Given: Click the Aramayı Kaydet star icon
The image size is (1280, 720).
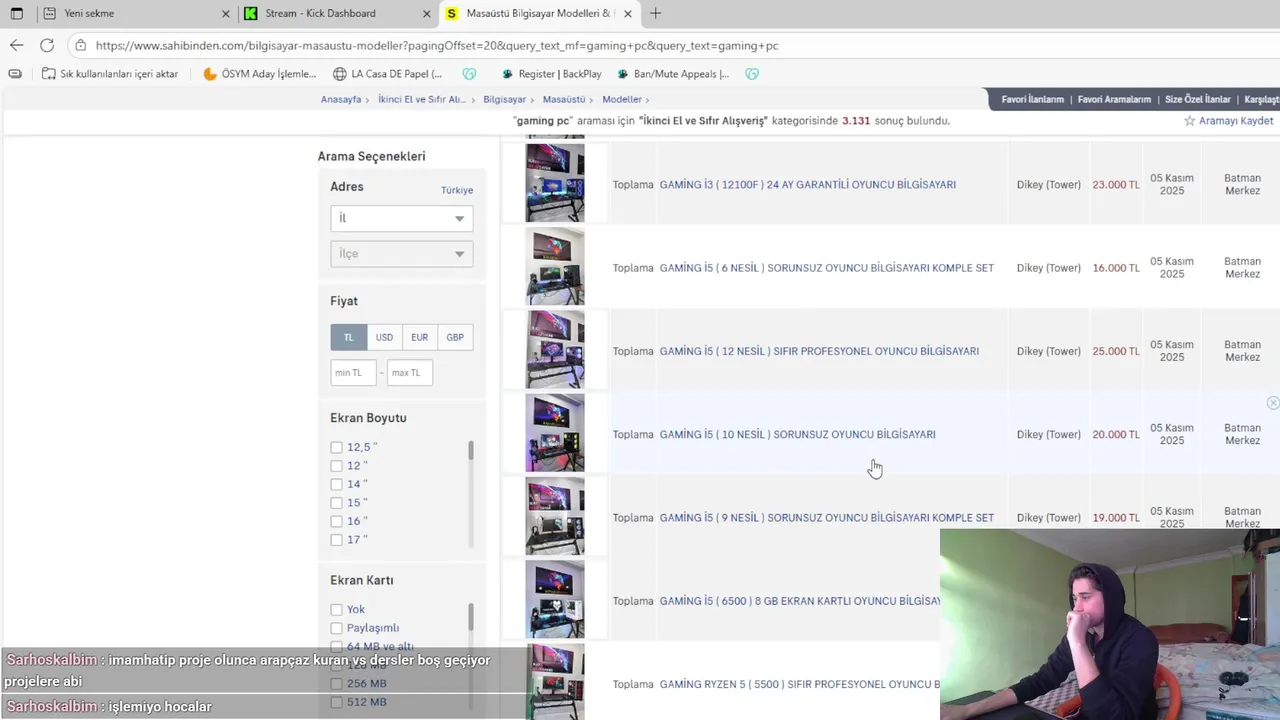Looking at the screenshot, I should coord(1189,121).
